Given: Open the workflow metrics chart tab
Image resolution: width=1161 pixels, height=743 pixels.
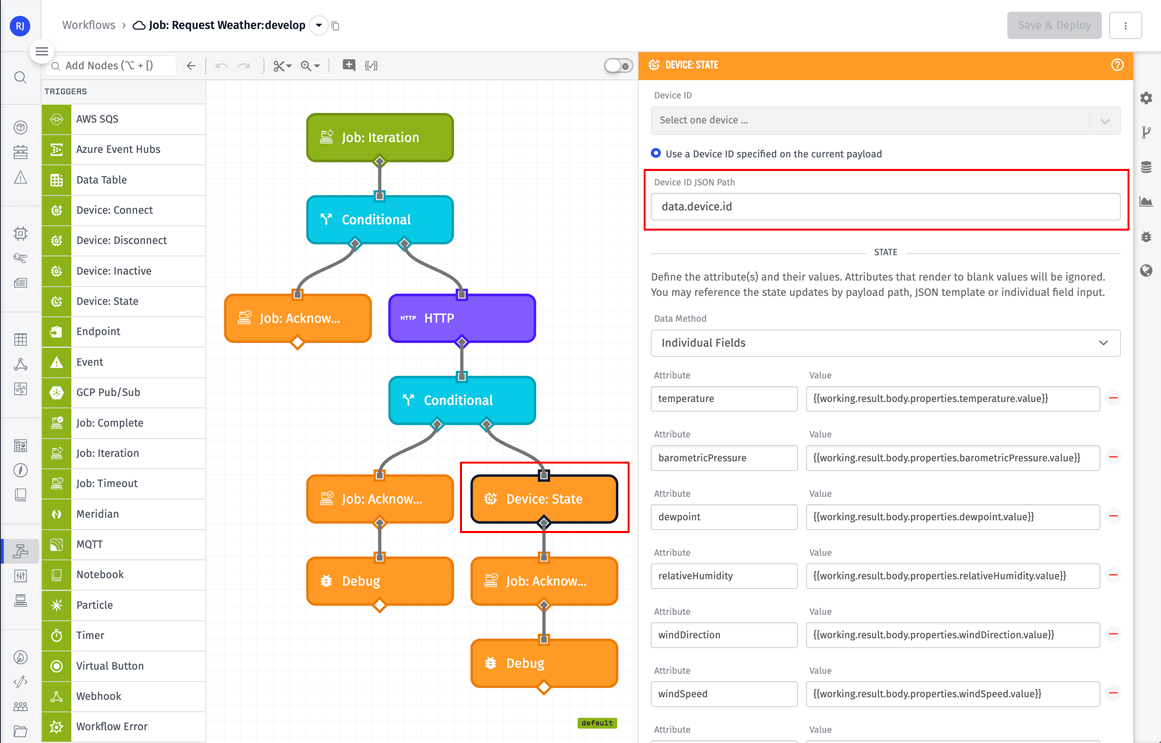Looking at the screenshot, I should 1146,201.
